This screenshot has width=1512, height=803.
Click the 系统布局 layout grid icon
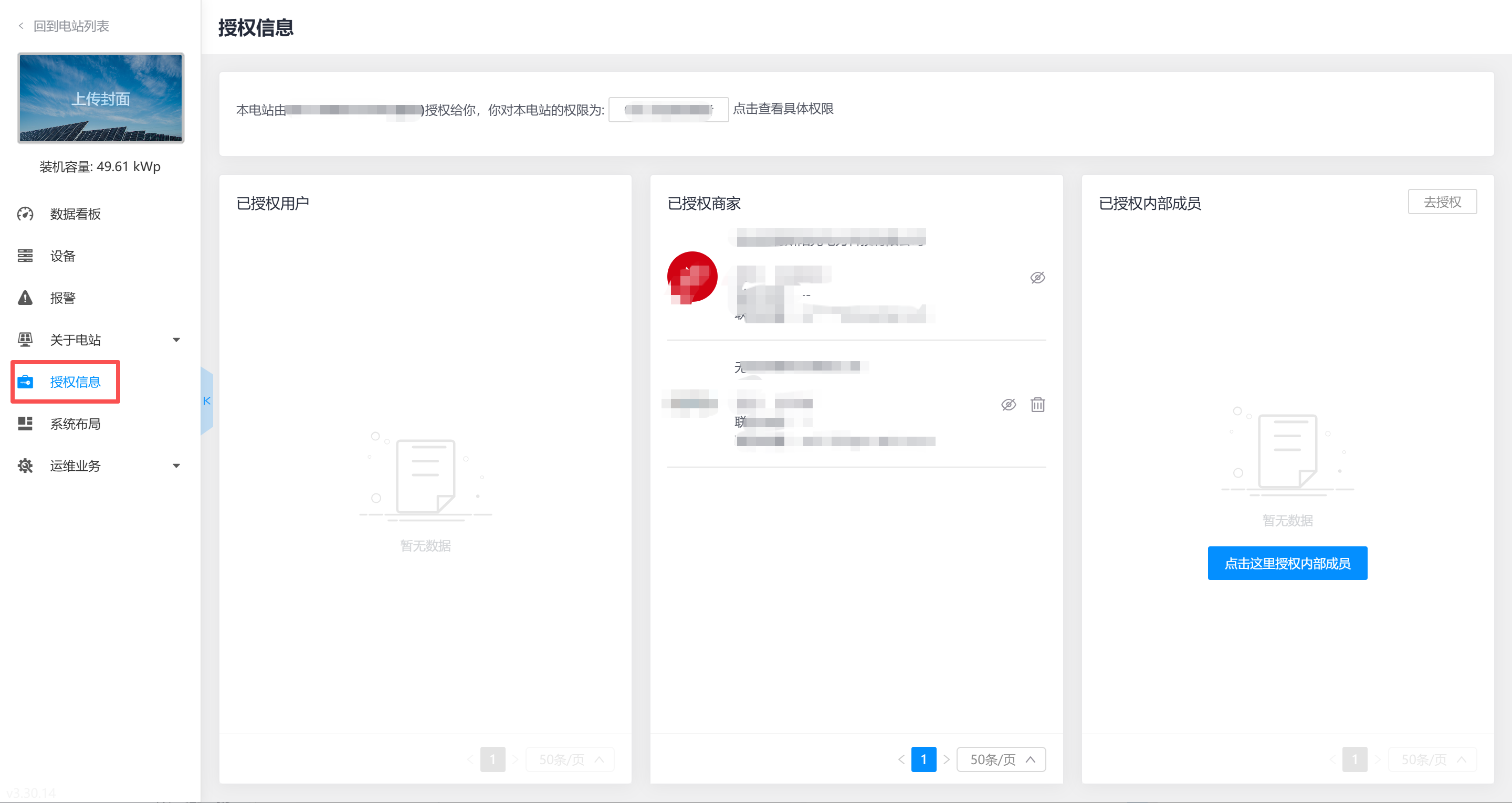point(25,423)
